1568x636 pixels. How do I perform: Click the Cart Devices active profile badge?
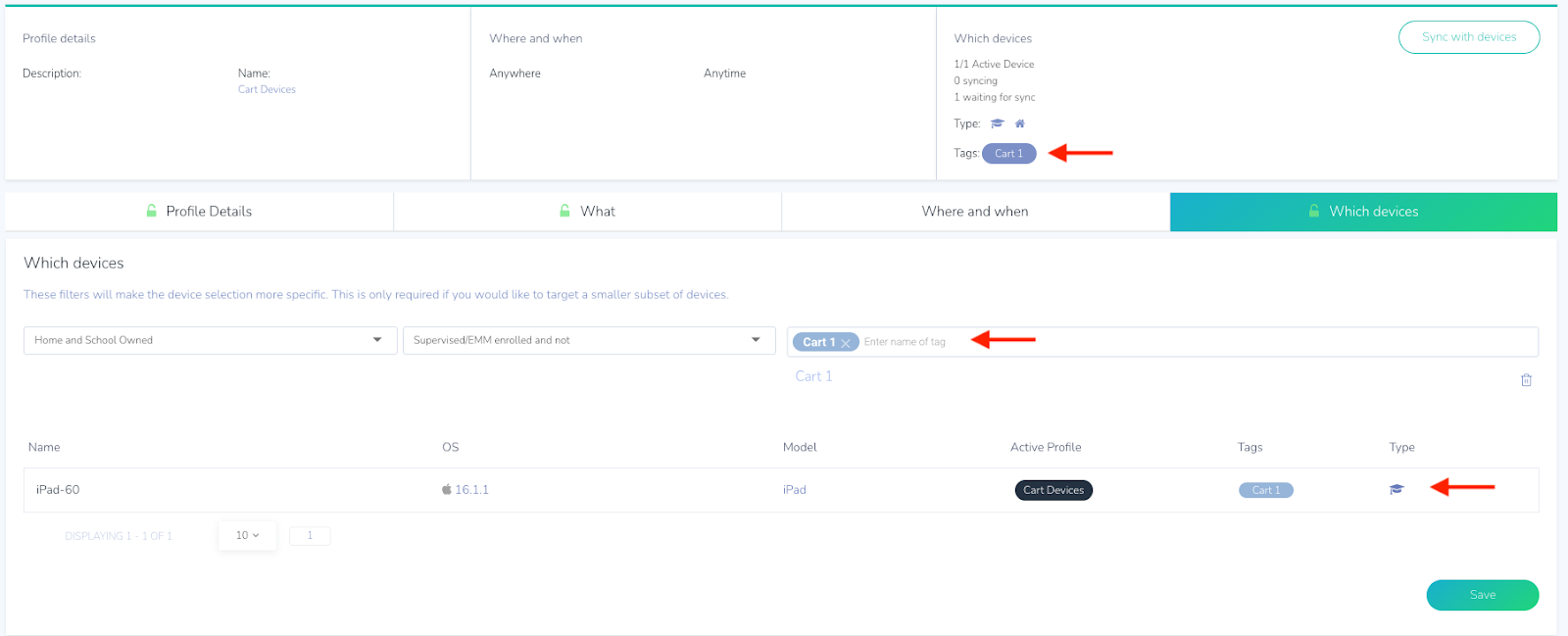(x=1053, y=490)
